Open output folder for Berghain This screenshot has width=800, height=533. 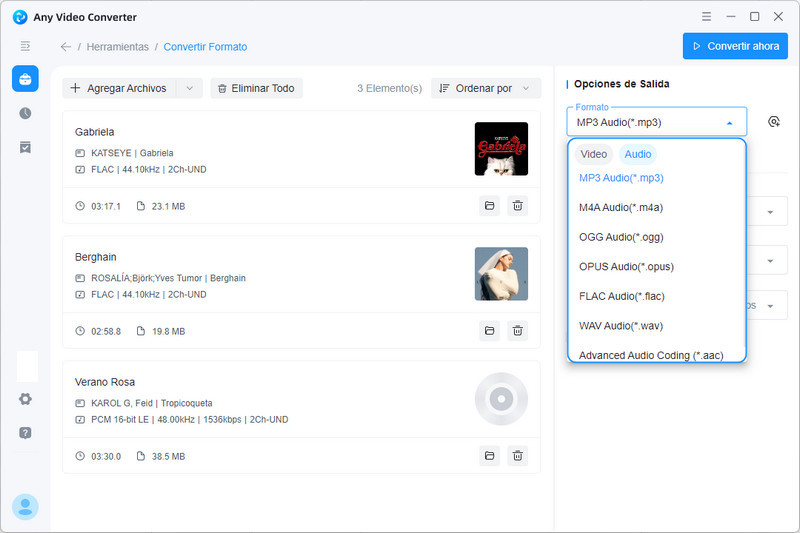[489, 331]
